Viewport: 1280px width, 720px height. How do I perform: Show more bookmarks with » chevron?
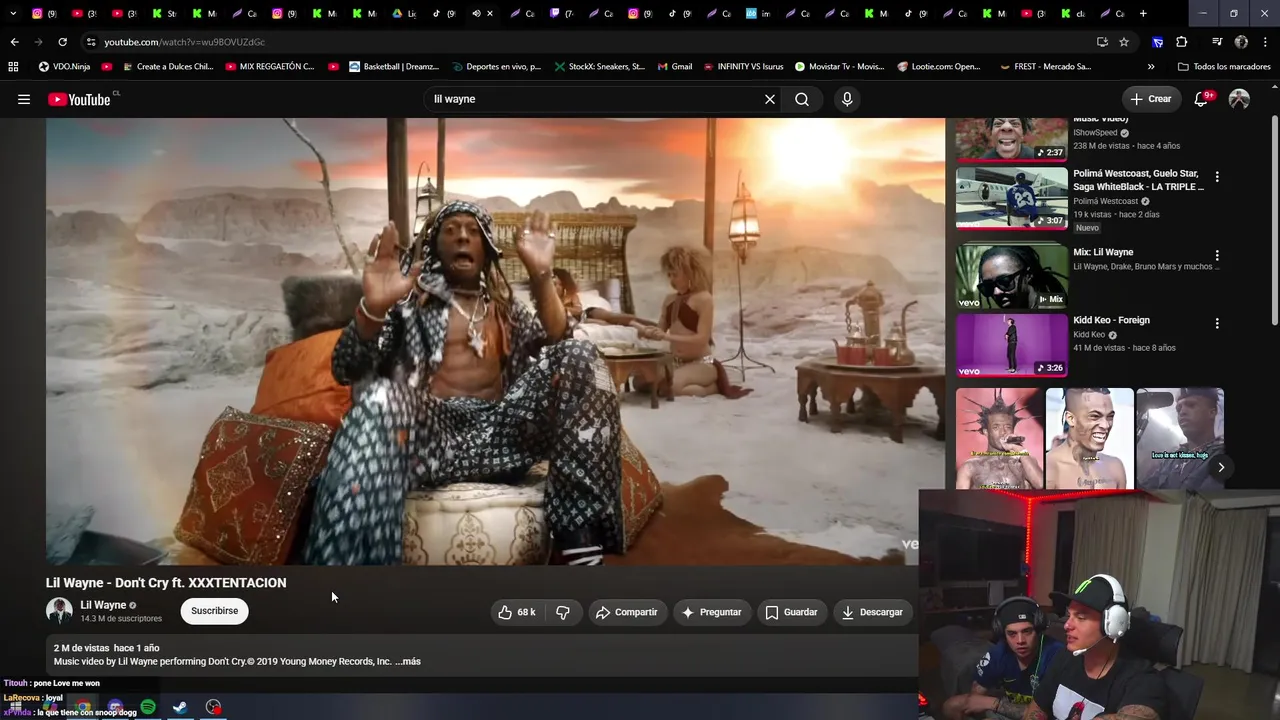(1151, 67)
